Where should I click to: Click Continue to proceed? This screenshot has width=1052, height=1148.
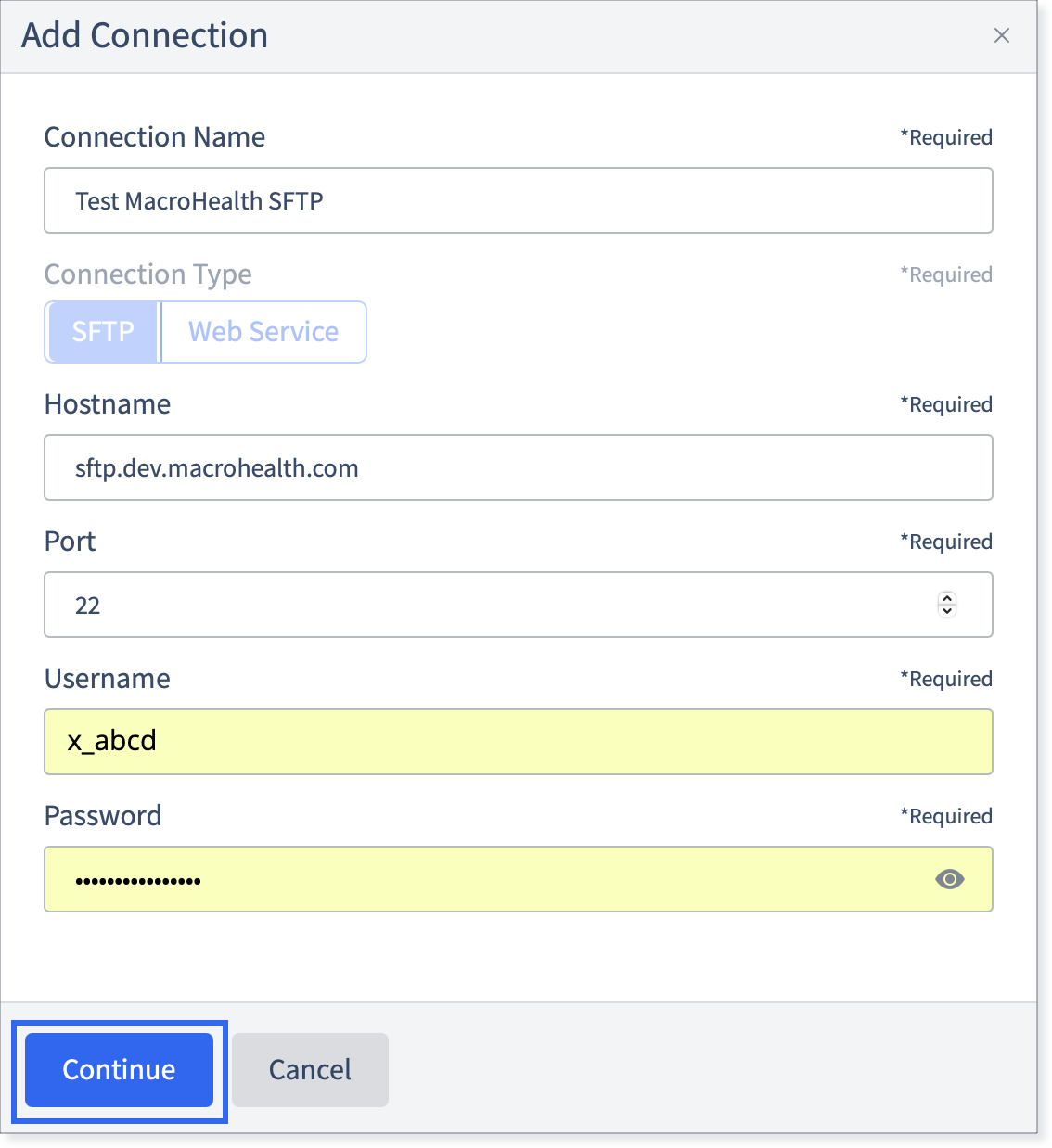119,1070
